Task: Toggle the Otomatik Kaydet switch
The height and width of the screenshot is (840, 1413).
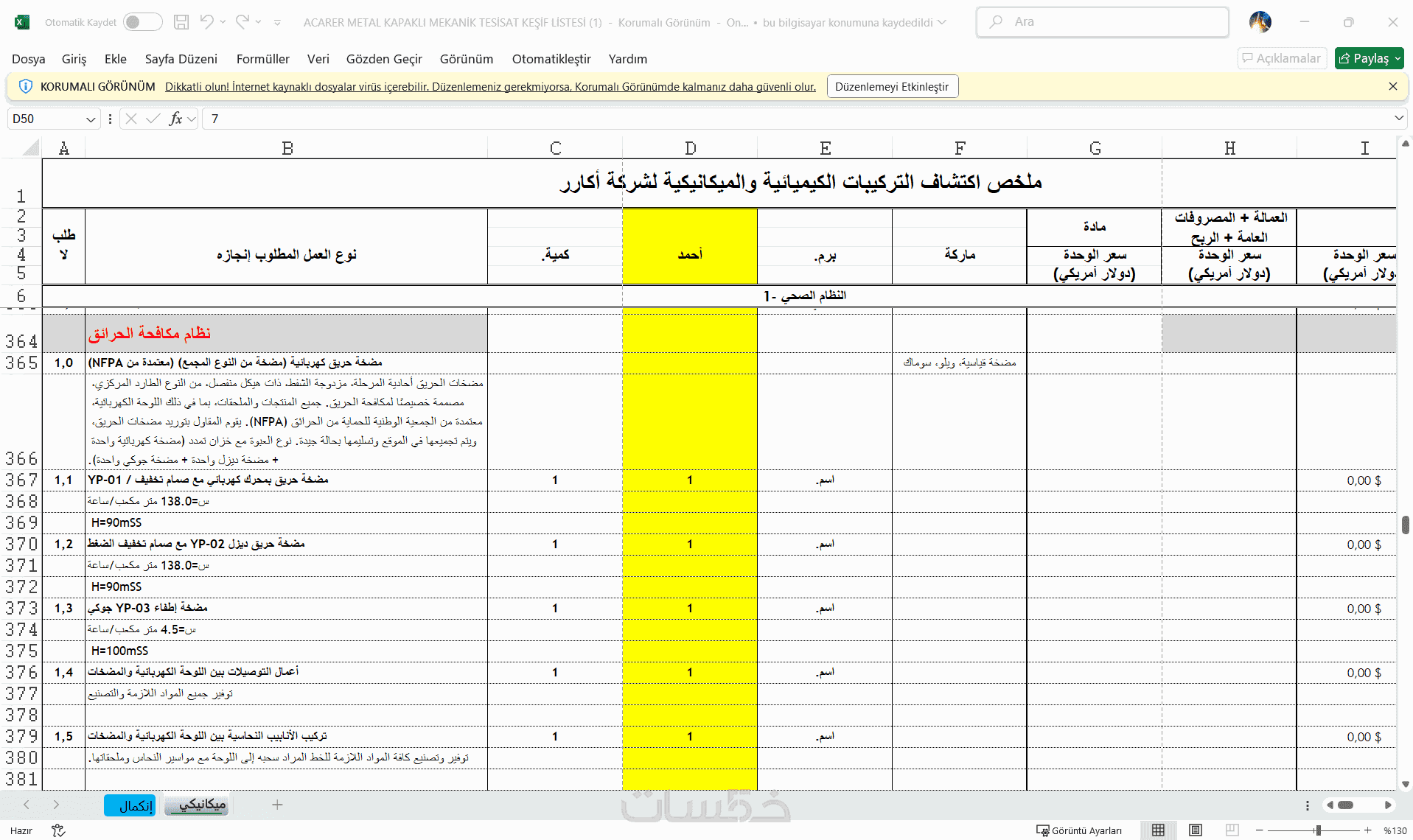Action: [x=143, y=22]
